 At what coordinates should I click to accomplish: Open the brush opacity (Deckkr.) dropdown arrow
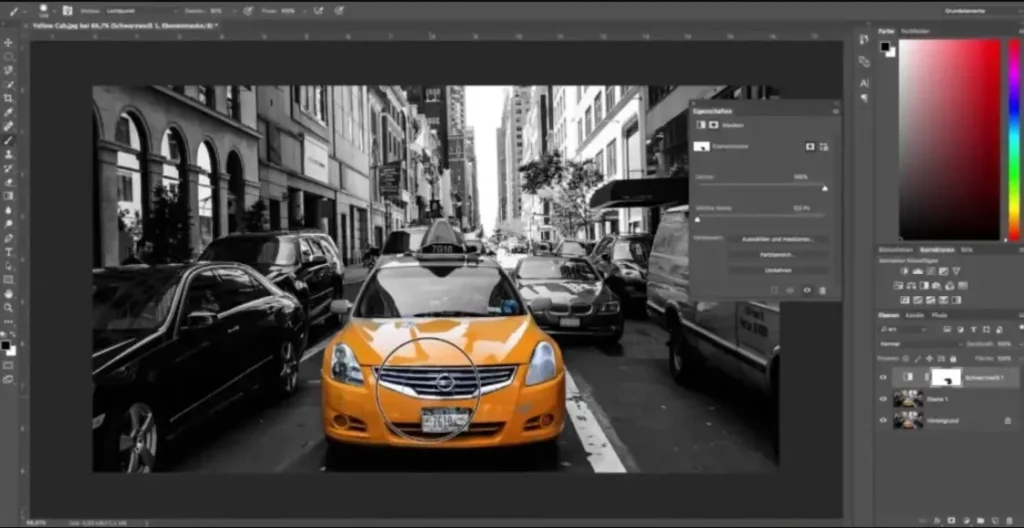click(234, 11)
